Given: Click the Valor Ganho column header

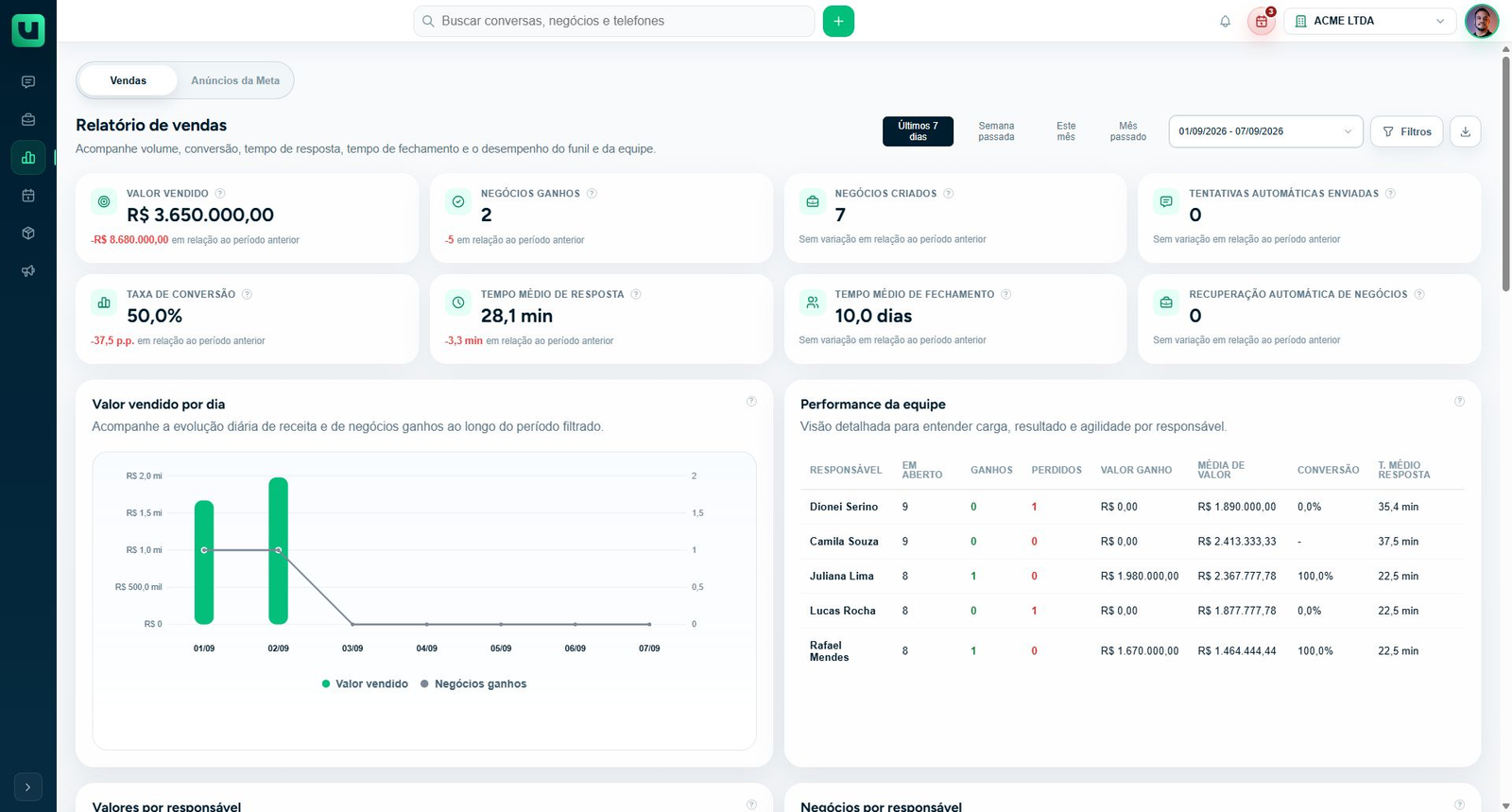Looking at the screenshot, I should [1136, 470].
